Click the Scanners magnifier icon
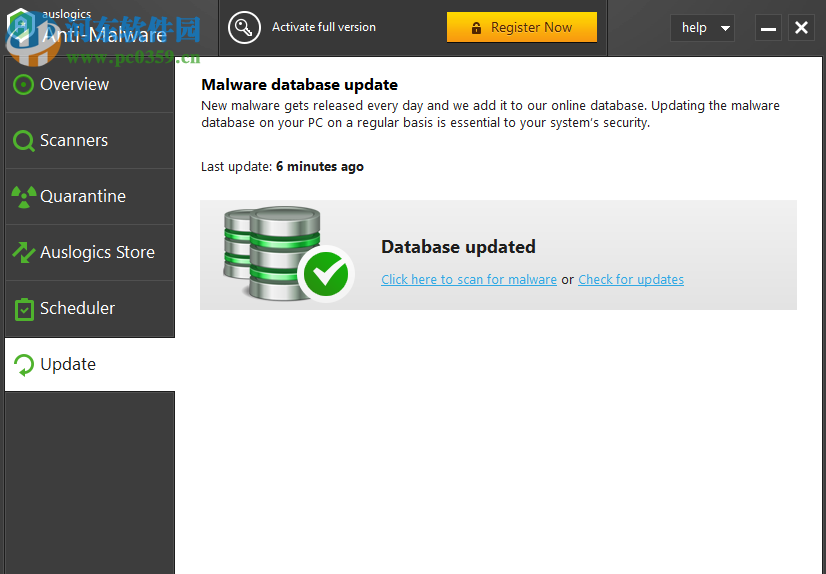826x574 pixels. pyautogui.click(x=23, y=141)
